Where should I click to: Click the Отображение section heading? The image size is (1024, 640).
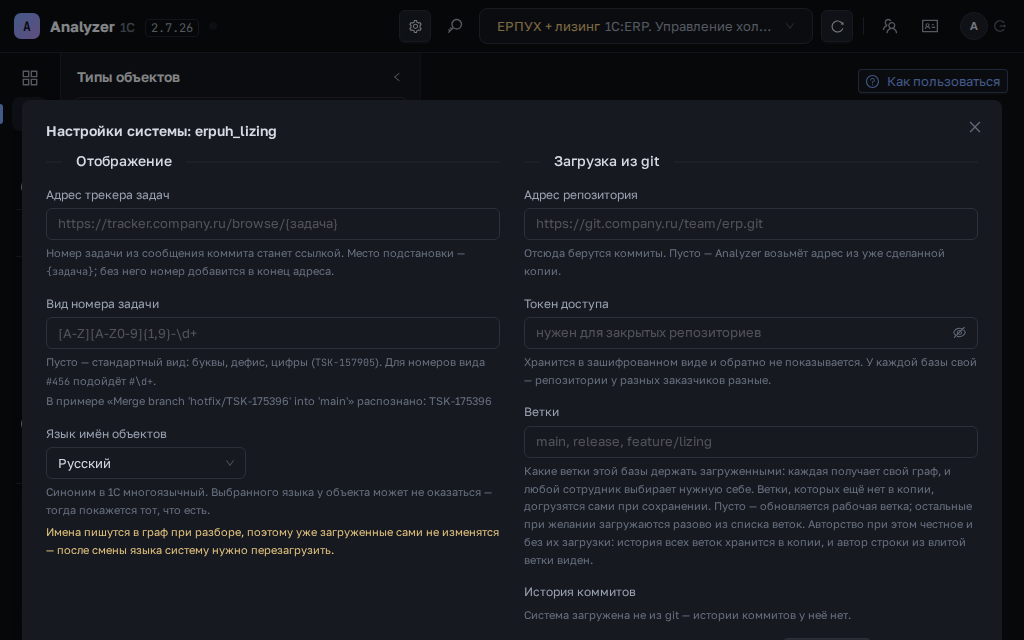124,161
